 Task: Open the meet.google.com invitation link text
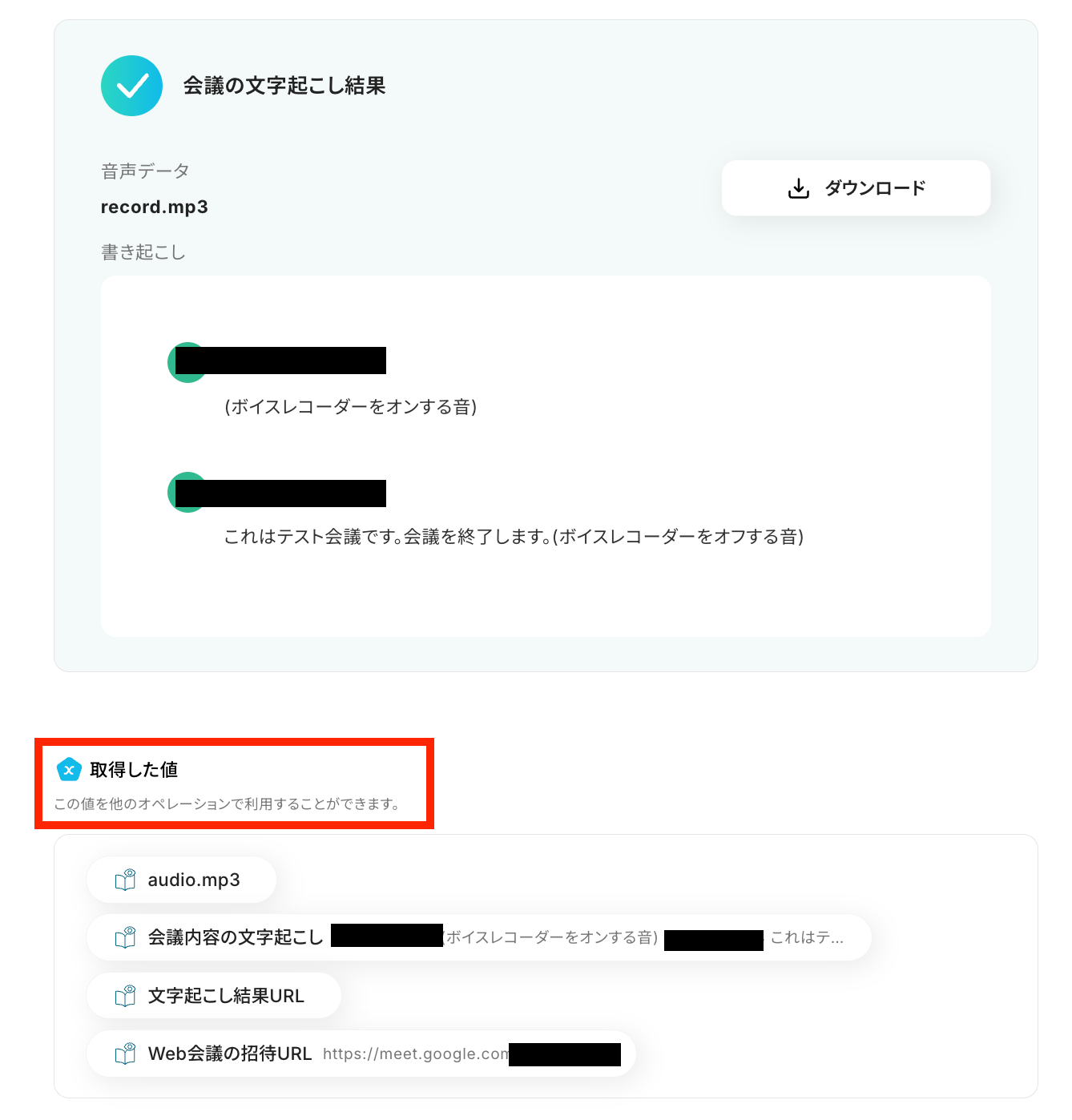(416, 1054)
